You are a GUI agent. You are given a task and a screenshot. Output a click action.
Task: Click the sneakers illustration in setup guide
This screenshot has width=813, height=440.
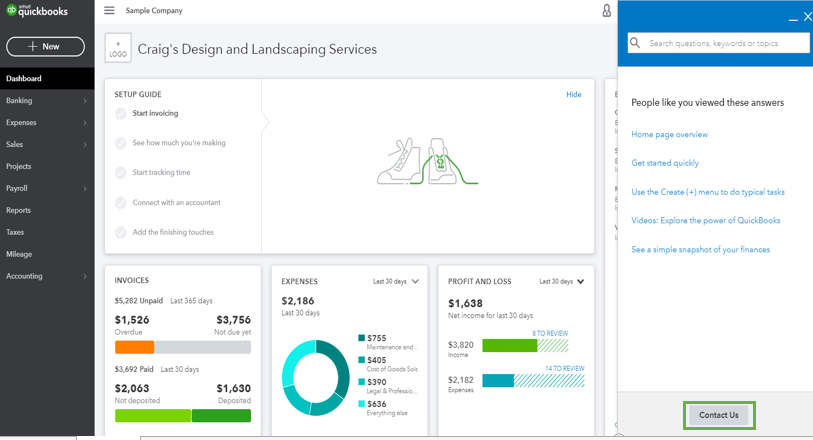coord(427,161)
